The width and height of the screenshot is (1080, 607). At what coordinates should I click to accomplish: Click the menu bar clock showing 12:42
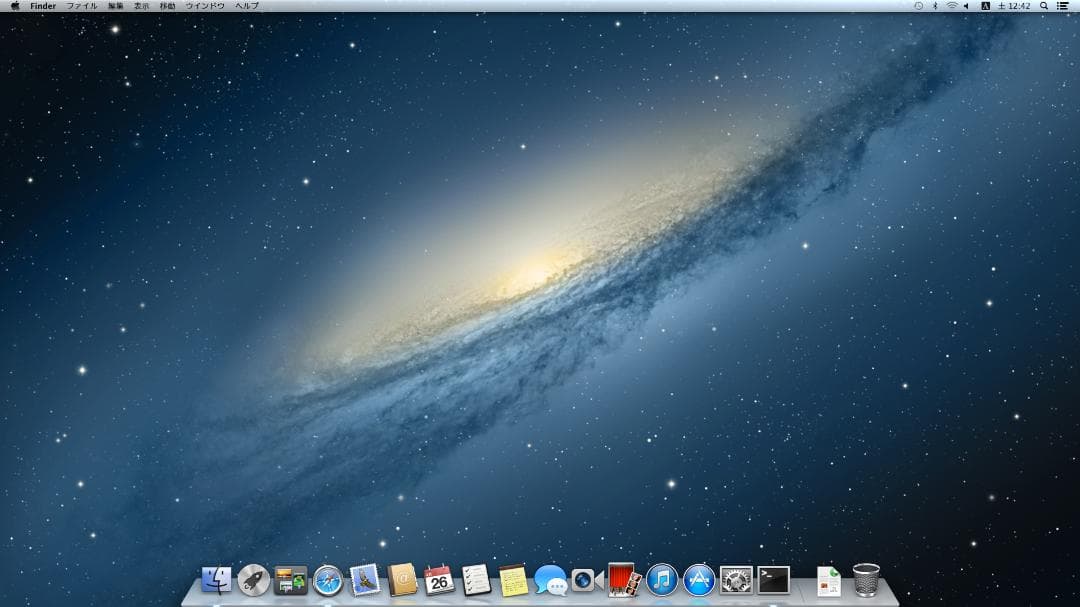tap(1013, 6)
